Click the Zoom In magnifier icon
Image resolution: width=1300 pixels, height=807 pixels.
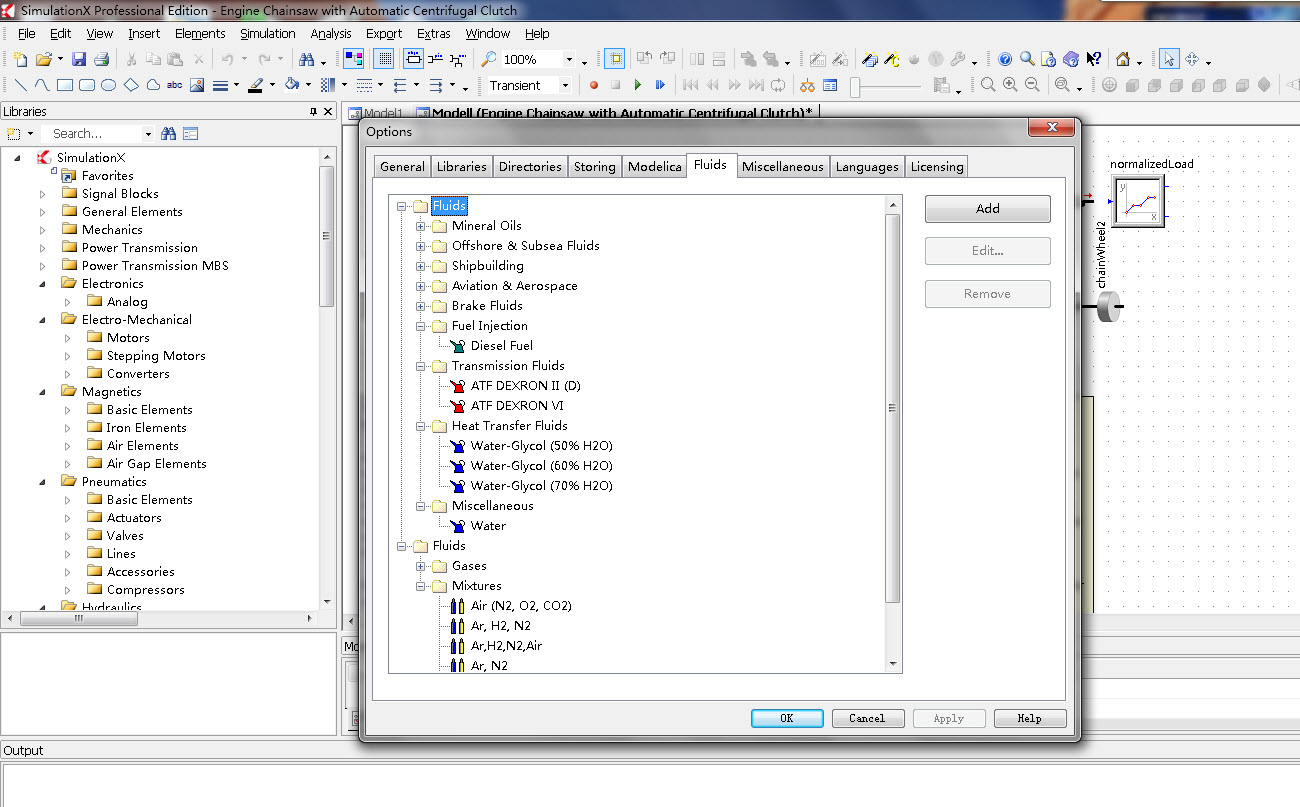coord(1010,85)
